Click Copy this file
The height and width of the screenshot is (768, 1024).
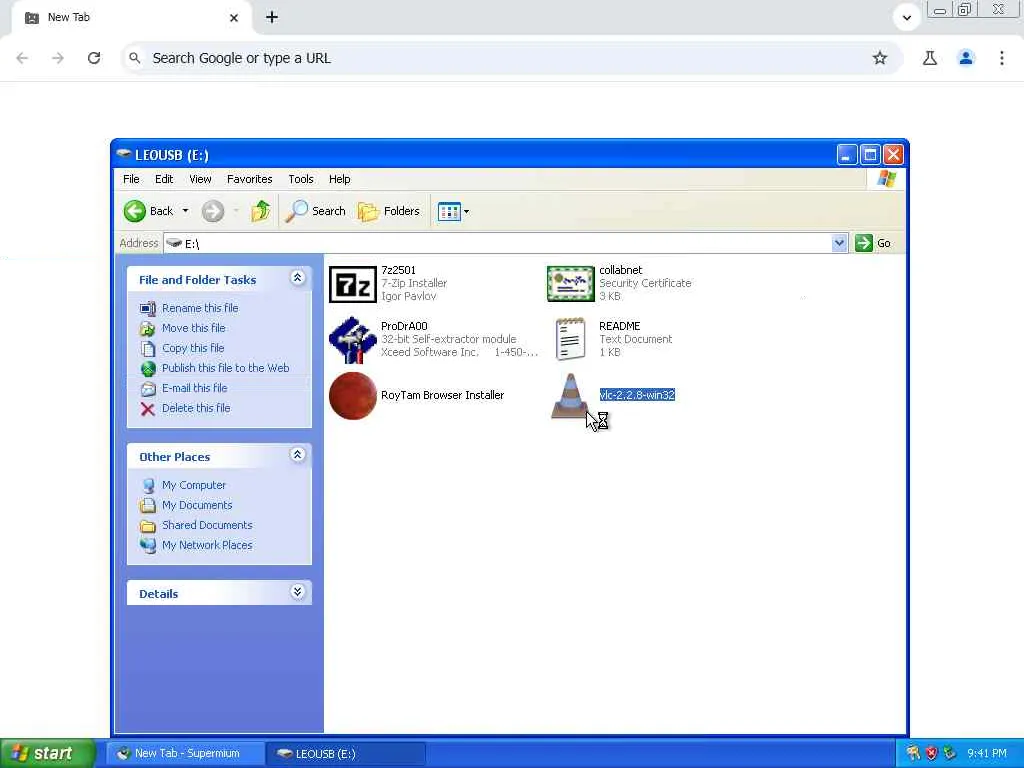point(193,348)
